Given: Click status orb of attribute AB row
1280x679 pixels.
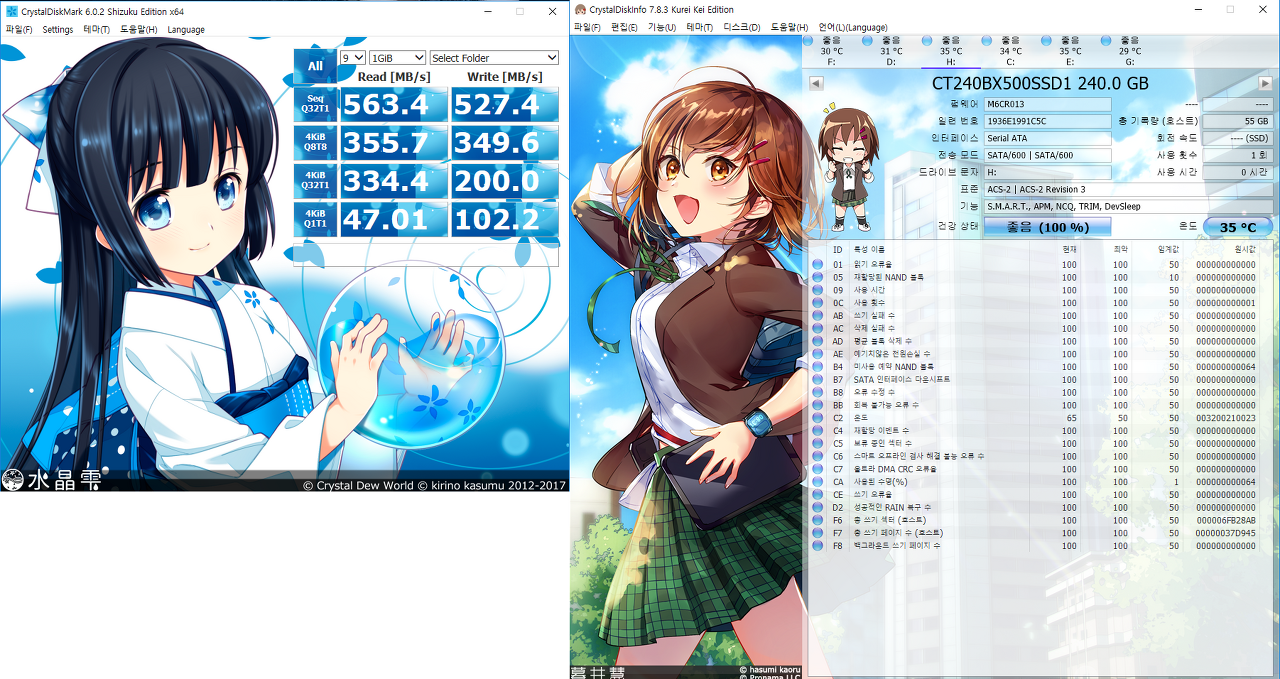Looking at the screenshot, I should pos(817,315).
